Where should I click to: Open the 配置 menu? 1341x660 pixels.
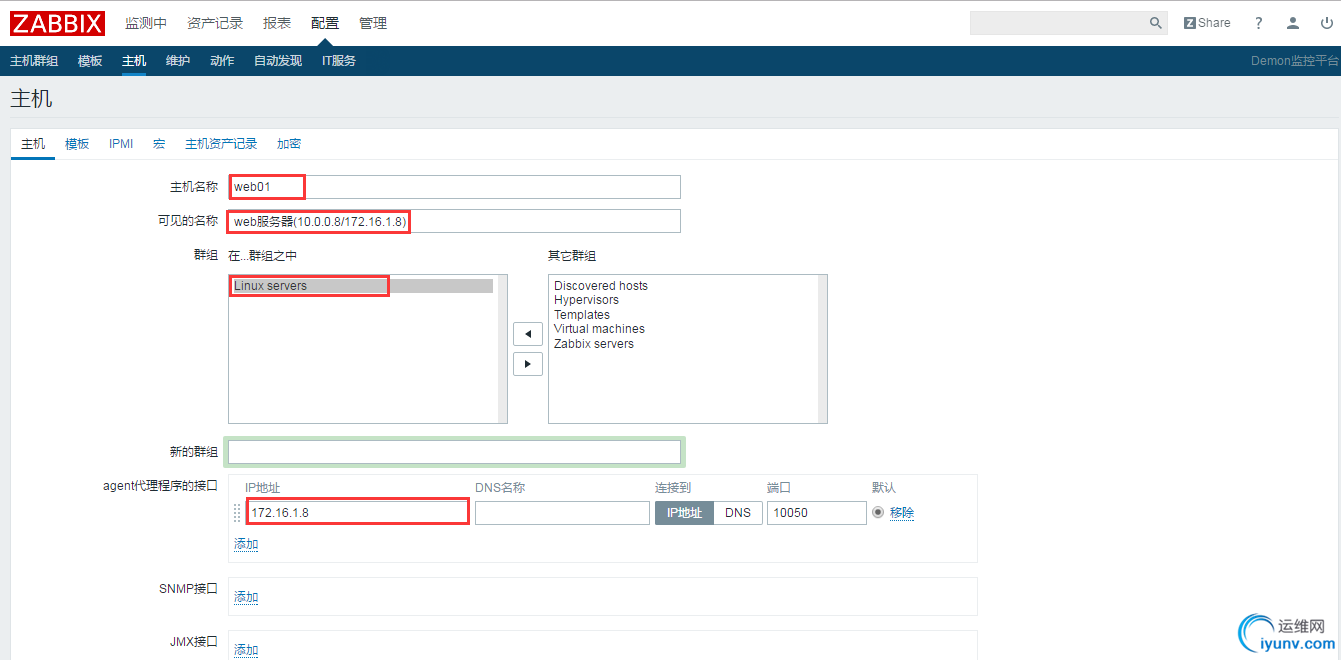pos(325,23)
